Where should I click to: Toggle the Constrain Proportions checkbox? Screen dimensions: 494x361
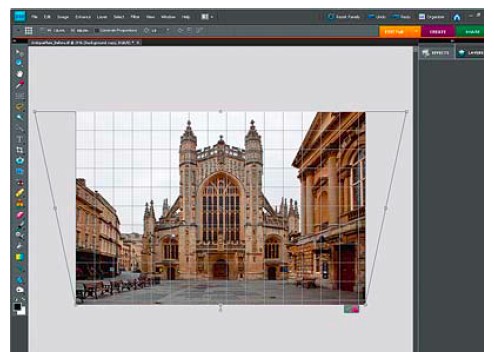[x=97, y=30]
